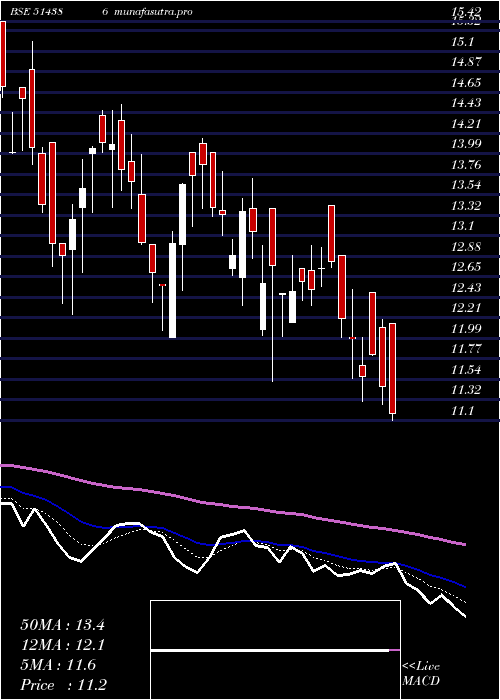Viewport: 500px width, 700px height.
Task: Select the 12.21 price level label
Action: [x=467, y=308]
